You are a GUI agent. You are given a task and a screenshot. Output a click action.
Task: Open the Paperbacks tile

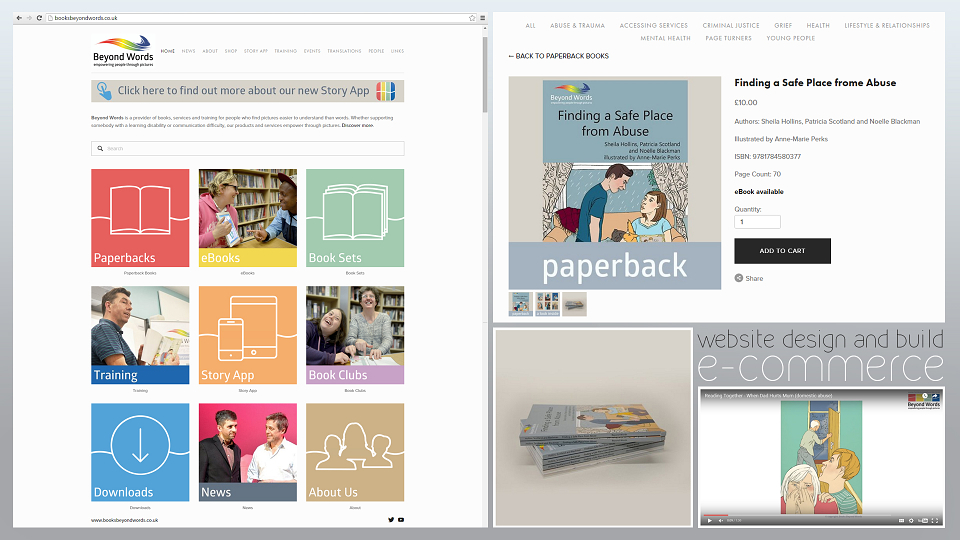140,218
